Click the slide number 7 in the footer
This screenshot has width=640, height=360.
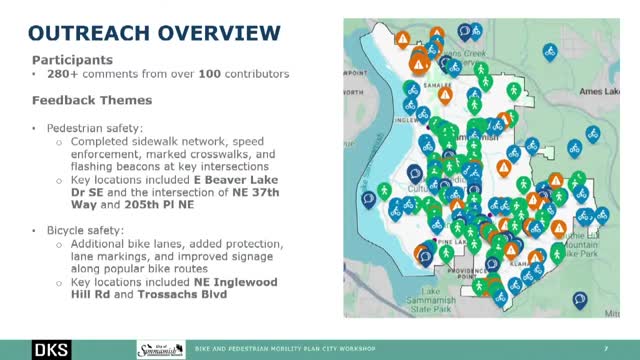pos(606,349)
